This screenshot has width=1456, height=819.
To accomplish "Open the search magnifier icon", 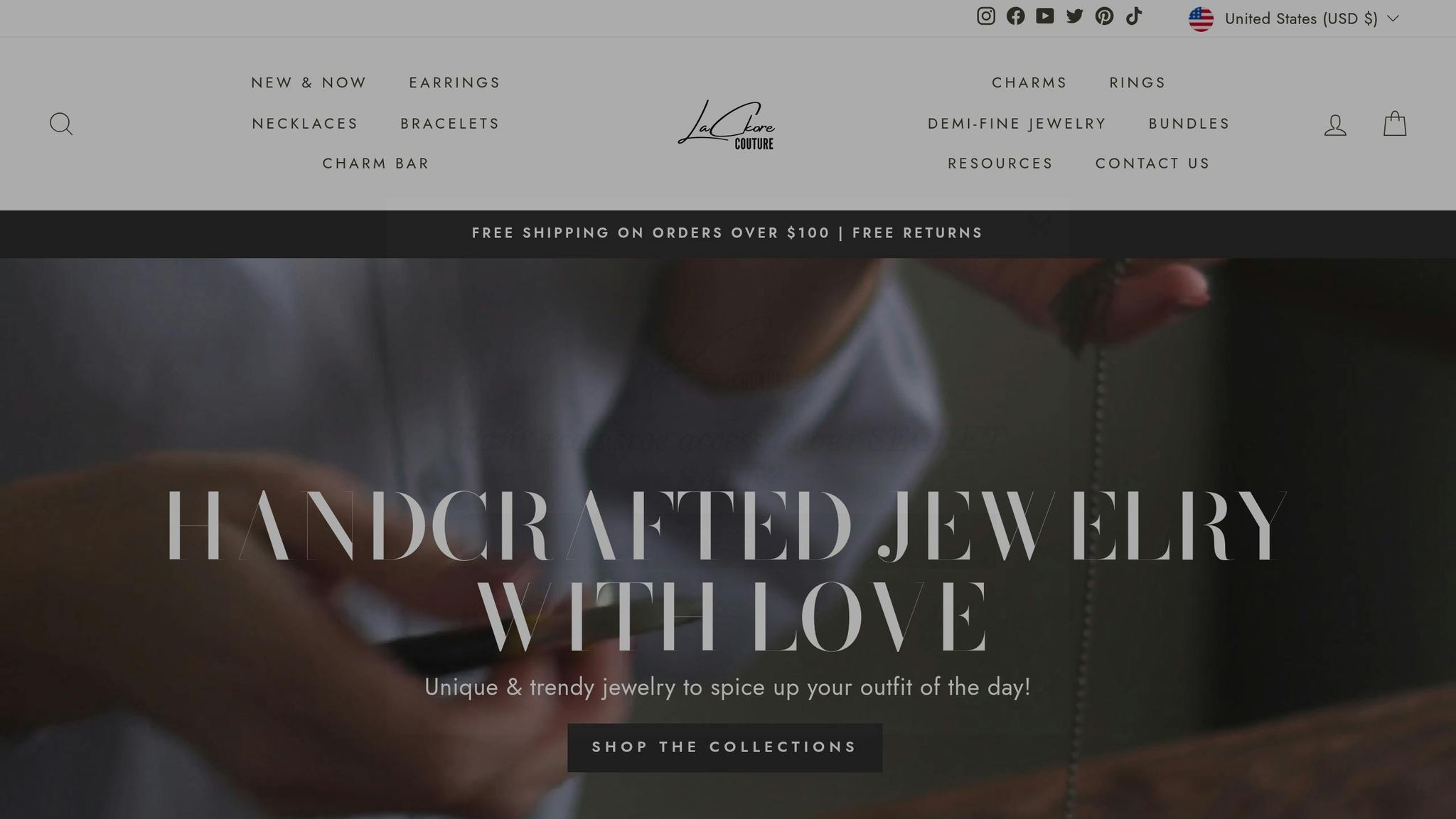I will point(61,124).
